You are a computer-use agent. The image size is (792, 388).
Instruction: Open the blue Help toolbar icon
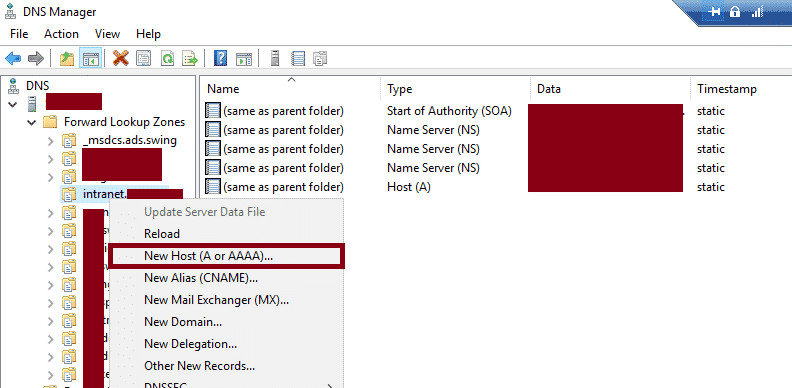point(220,59)
